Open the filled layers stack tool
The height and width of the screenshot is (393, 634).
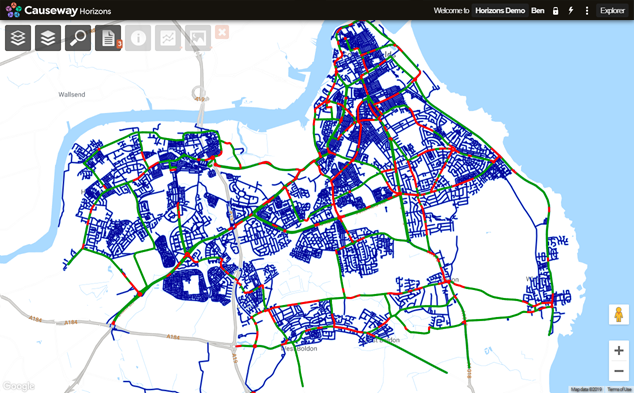(48, 38)
